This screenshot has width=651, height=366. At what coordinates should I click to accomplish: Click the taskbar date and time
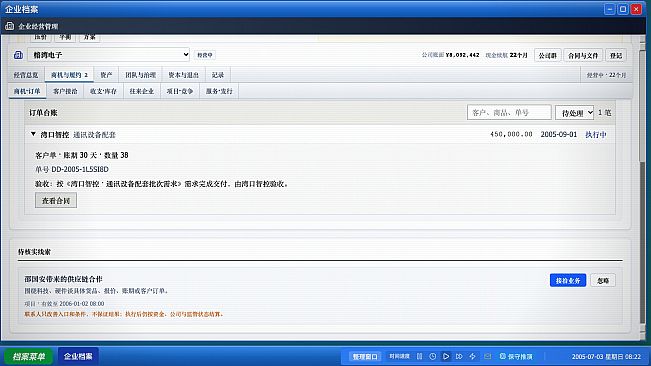click(x=606, y=356)
